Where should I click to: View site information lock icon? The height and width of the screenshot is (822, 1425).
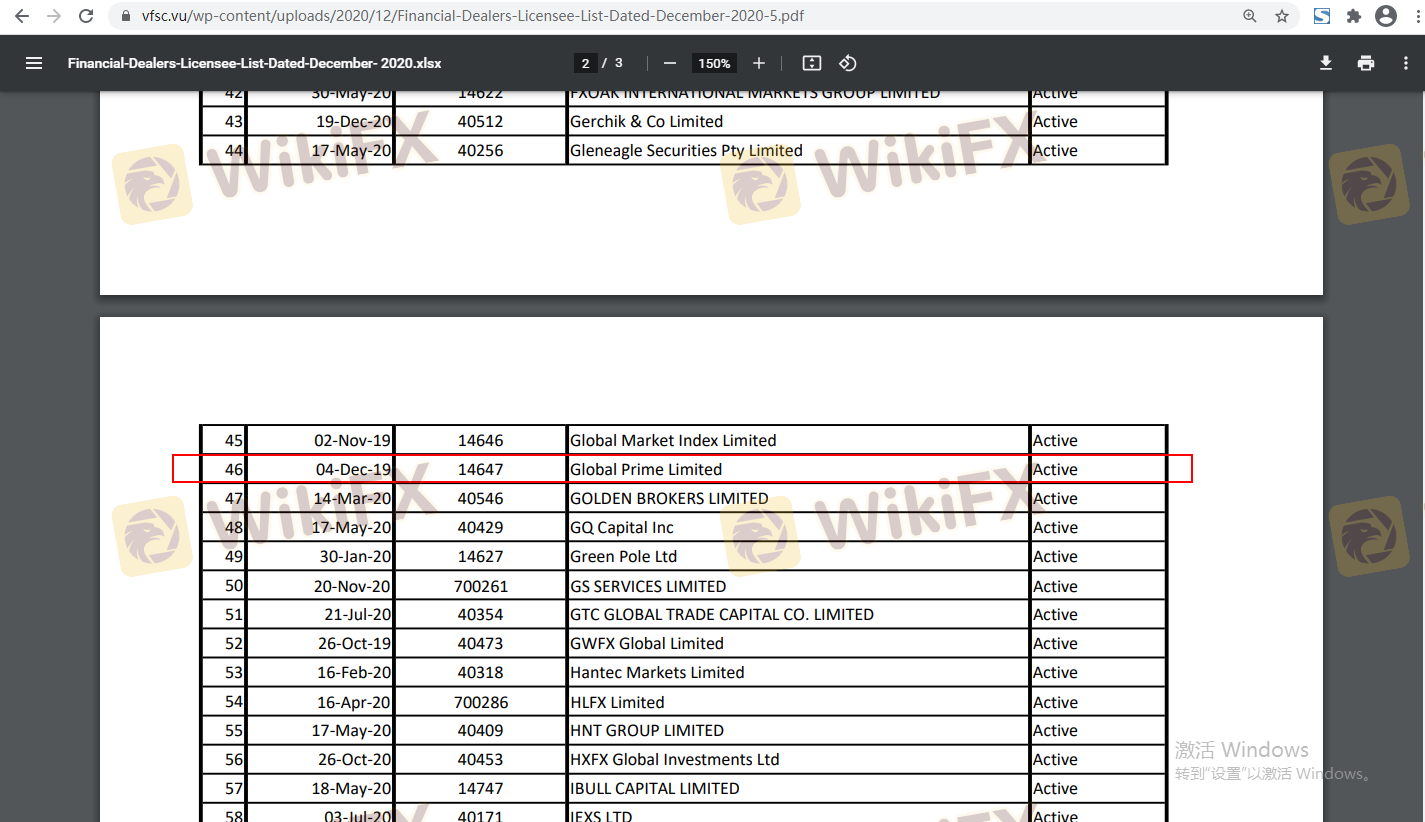[125, 16]
